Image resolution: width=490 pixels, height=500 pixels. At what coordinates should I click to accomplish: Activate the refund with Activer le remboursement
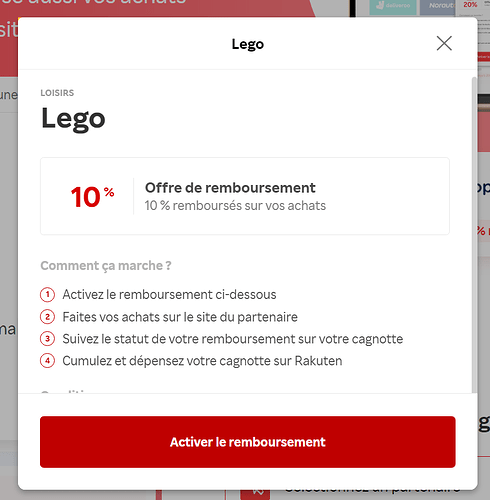pyautogui.click(x=248, y=442)
